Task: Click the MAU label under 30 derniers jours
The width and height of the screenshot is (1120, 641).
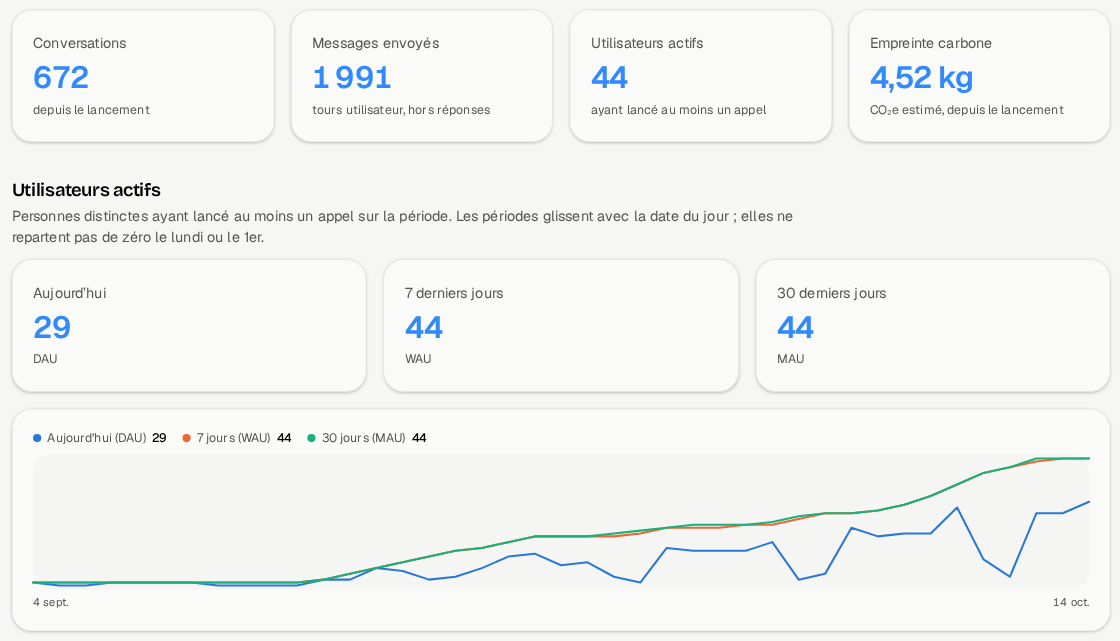Action: 791,359
